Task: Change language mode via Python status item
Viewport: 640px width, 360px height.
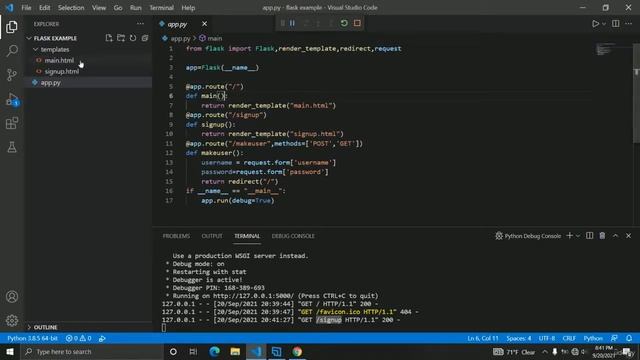Action: coord(593,338)
